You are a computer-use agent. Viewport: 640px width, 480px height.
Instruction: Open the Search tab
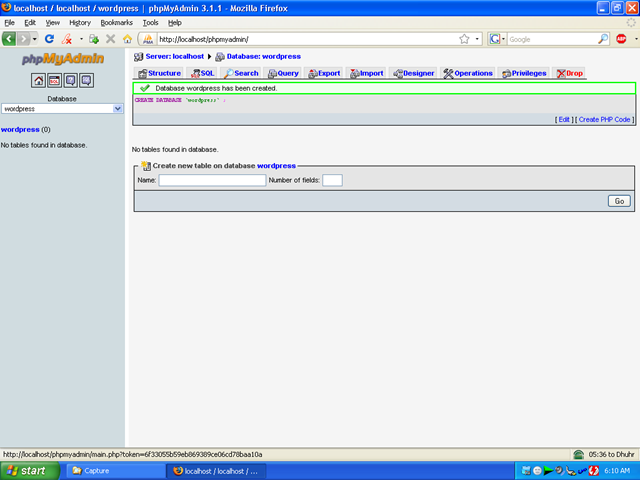point(241,73)
